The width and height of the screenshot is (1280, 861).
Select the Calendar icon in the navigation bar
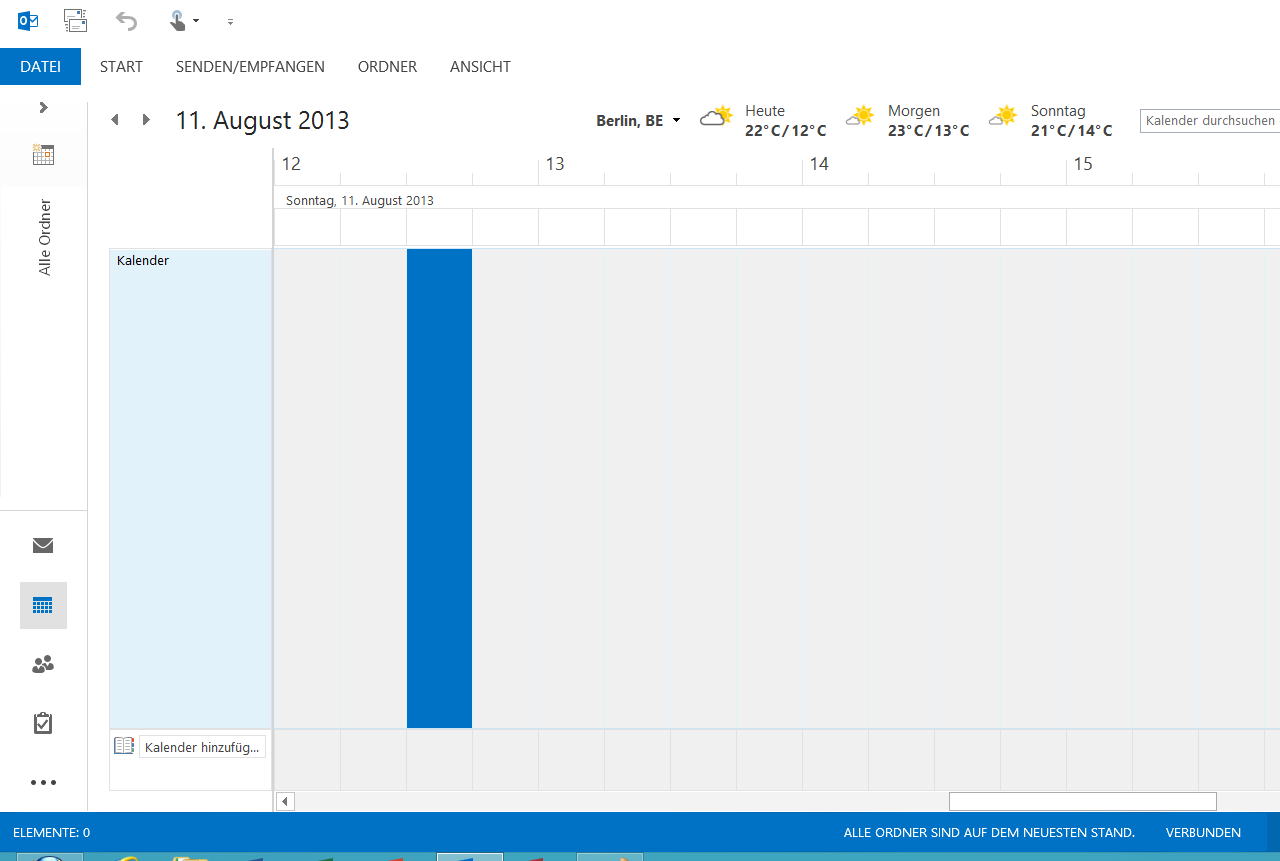(43, 605)
